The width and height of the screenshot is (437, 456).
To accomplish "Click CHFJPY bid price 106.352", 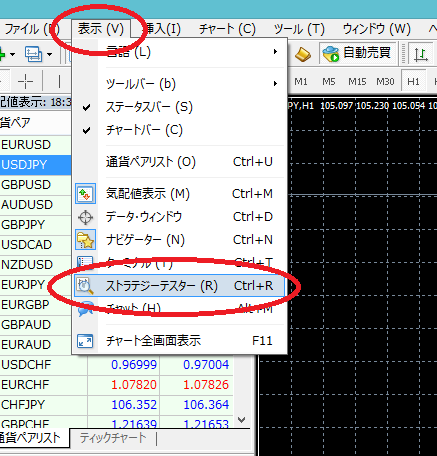I will point(134,405).
